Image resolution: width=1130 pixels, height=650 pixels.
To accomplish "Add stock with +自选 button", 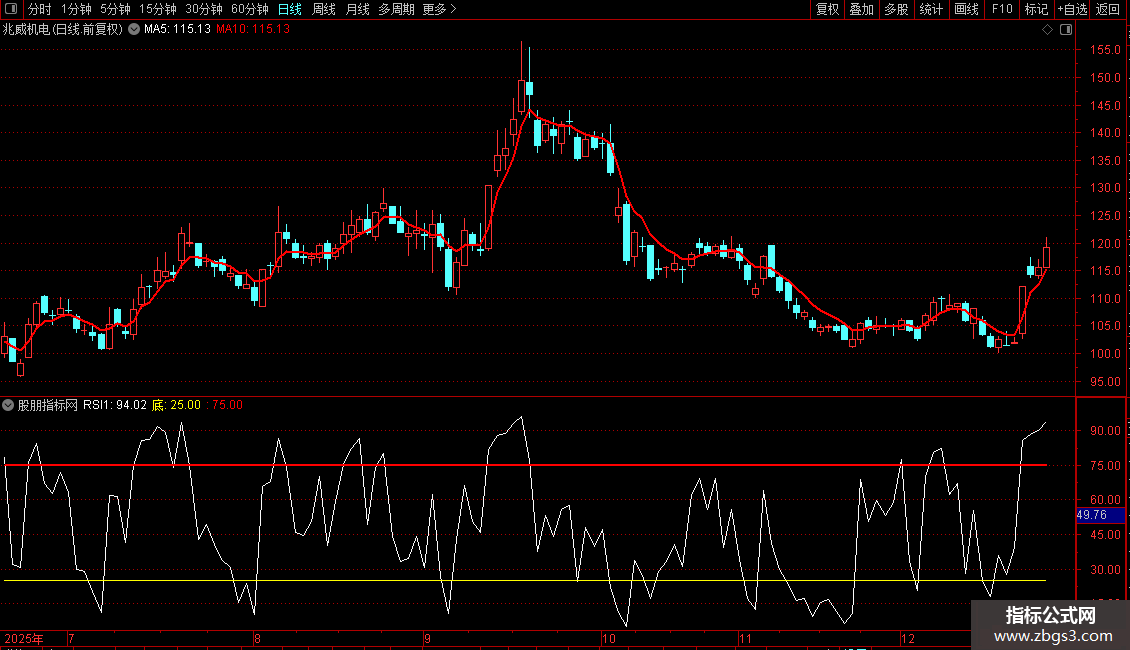I will point(1072,9).
